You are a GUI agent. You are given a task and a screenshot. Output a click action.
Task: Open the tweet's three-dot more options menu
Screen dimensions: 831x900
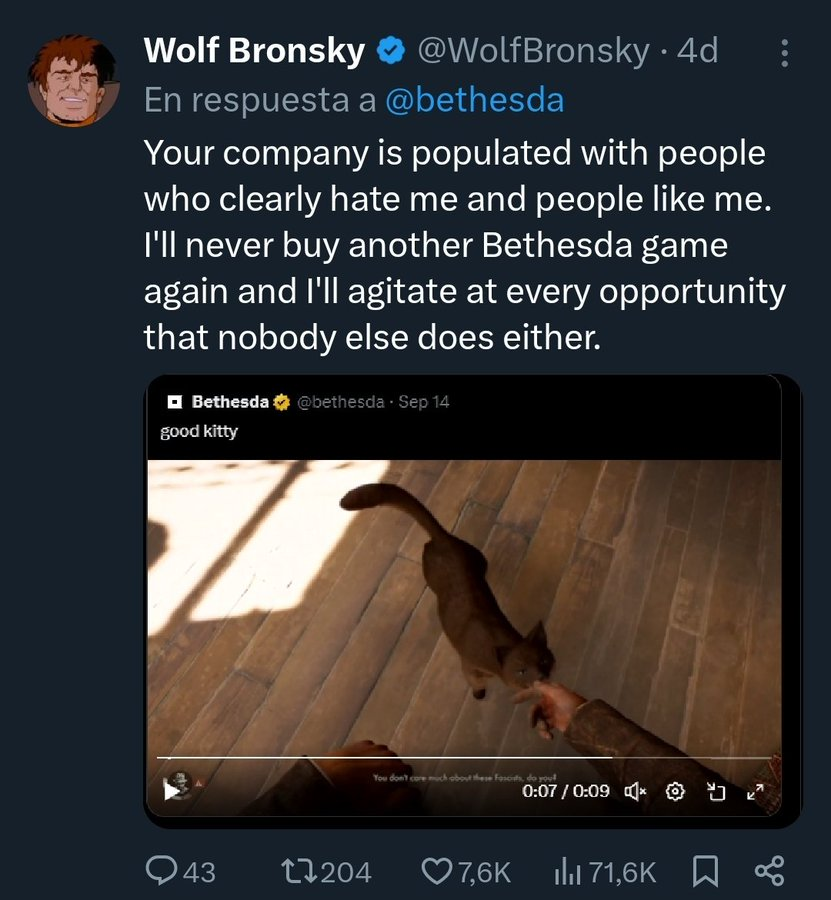click(785, 53)
